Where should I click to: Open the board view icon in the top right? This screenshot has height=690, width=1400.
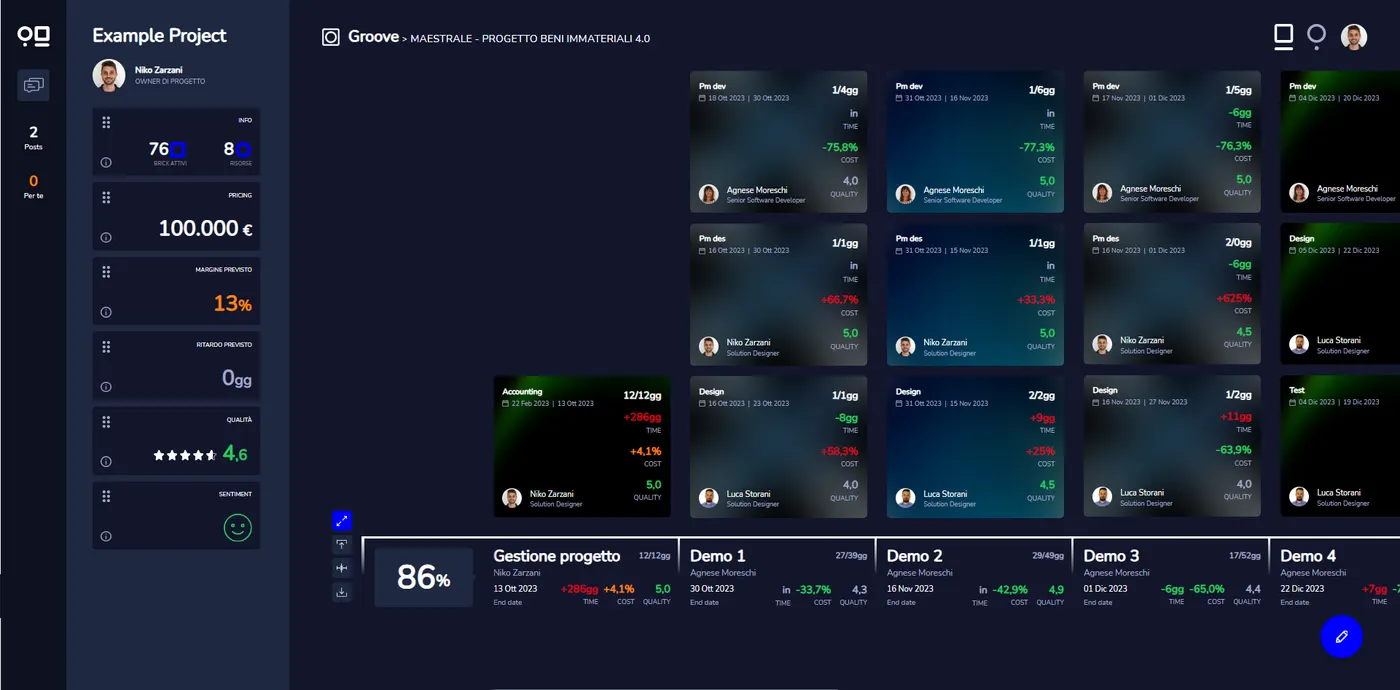pos(1283,37)
